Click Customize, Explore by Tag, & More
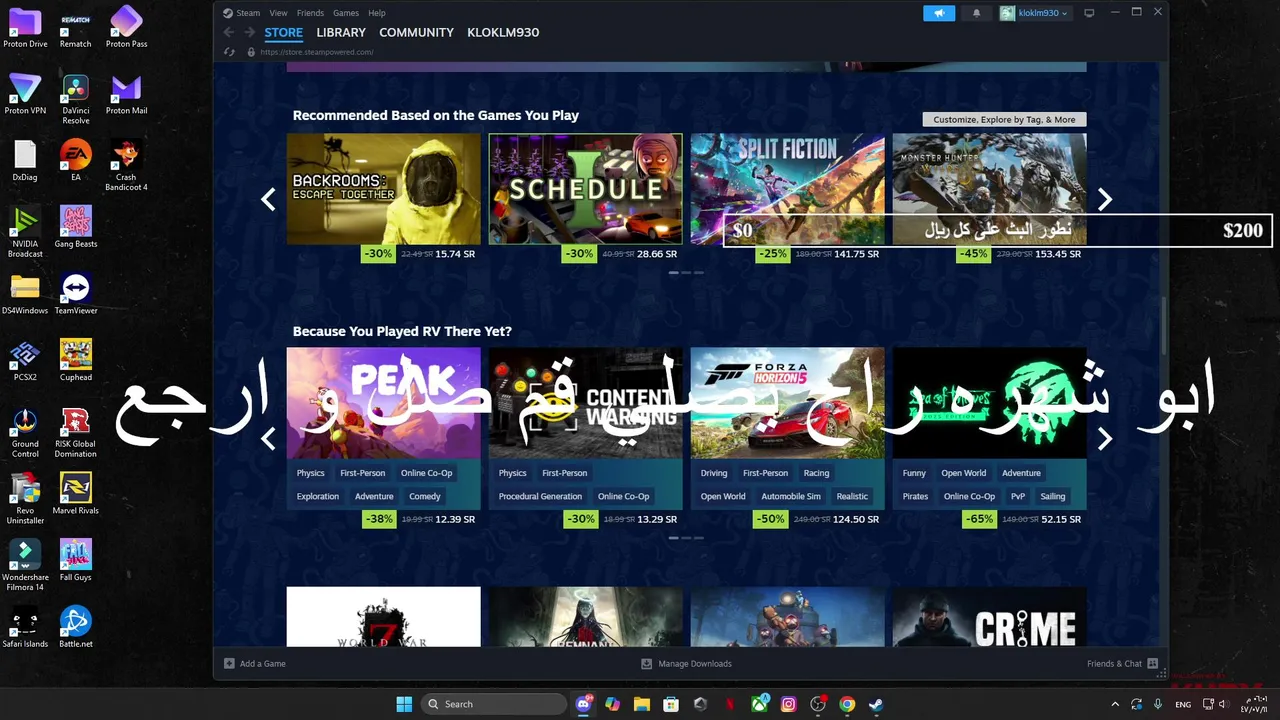 (x=1004, y=119)
